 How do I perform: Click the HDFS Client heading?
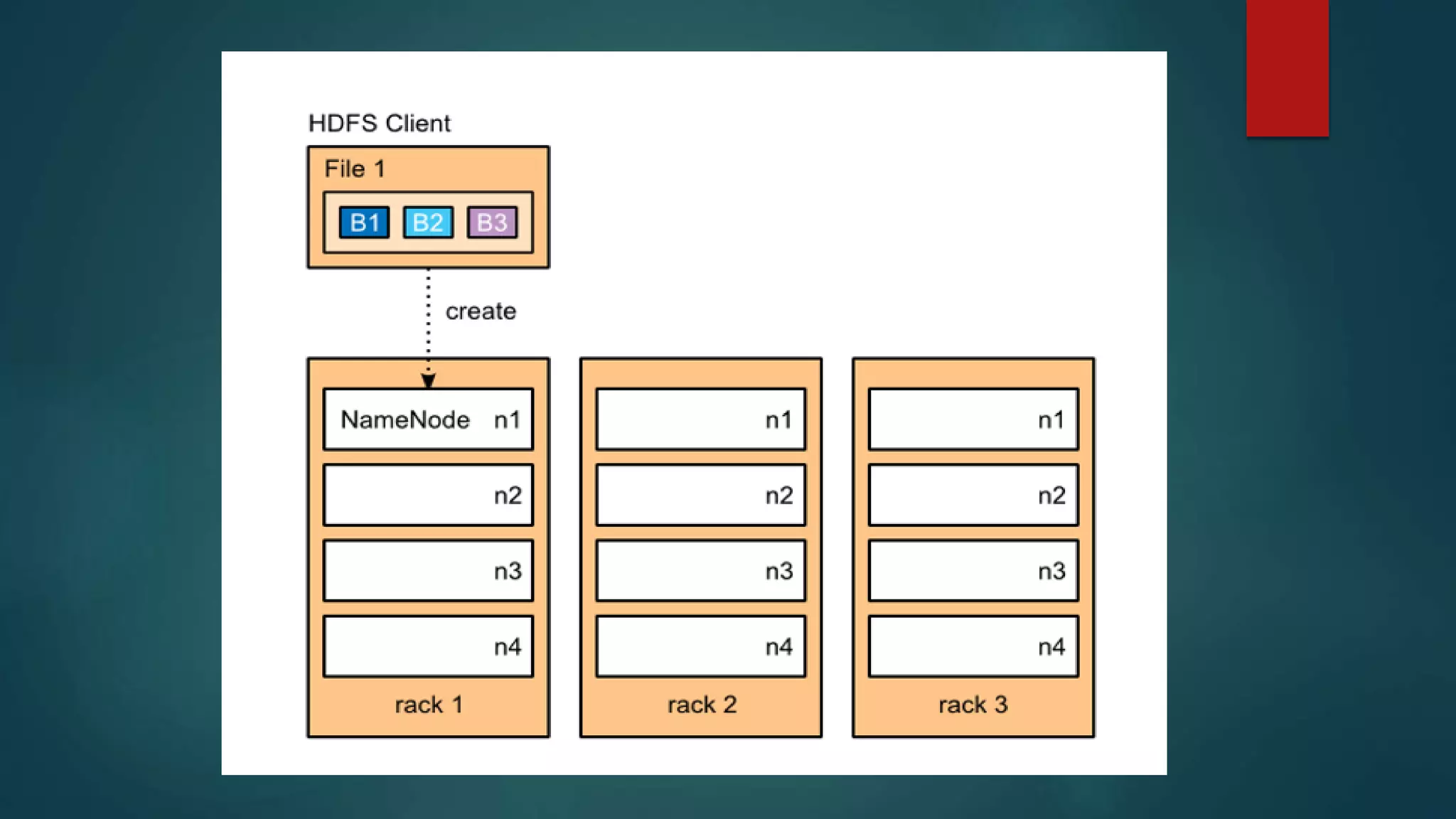(x=379, y=124)
